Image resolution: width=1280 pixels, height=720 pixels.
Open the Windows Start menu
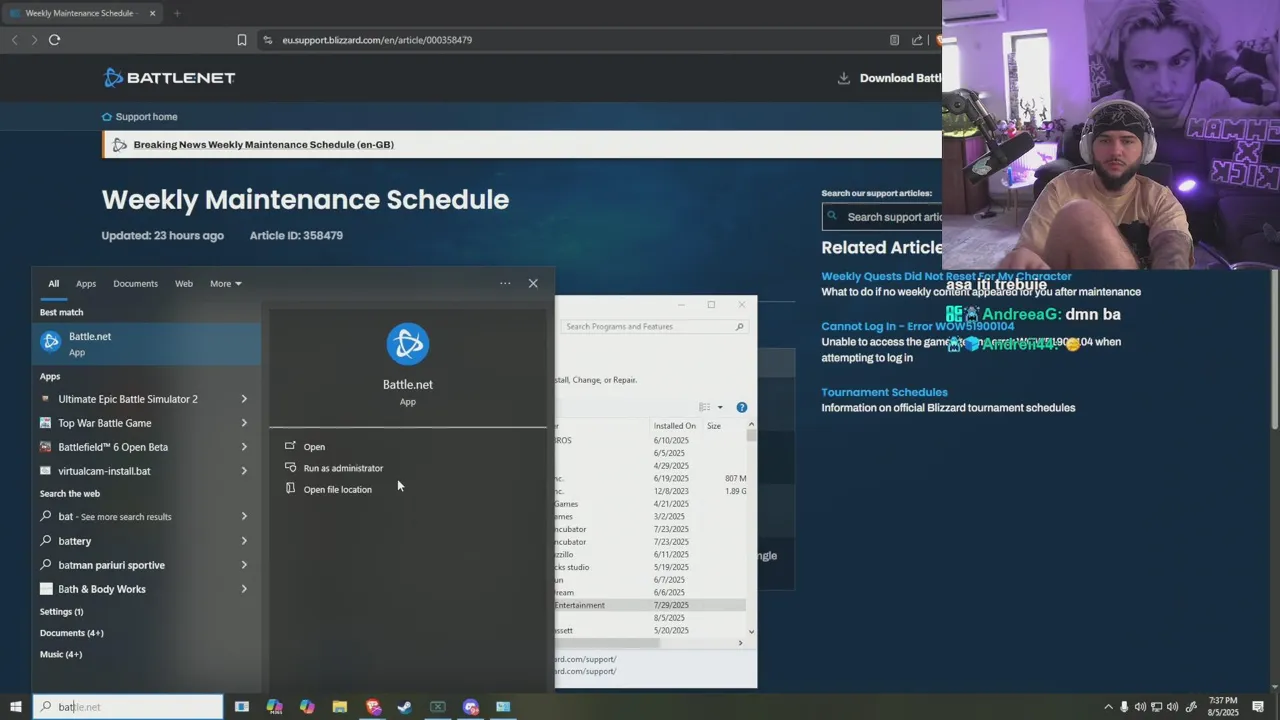tap(16, 707)
